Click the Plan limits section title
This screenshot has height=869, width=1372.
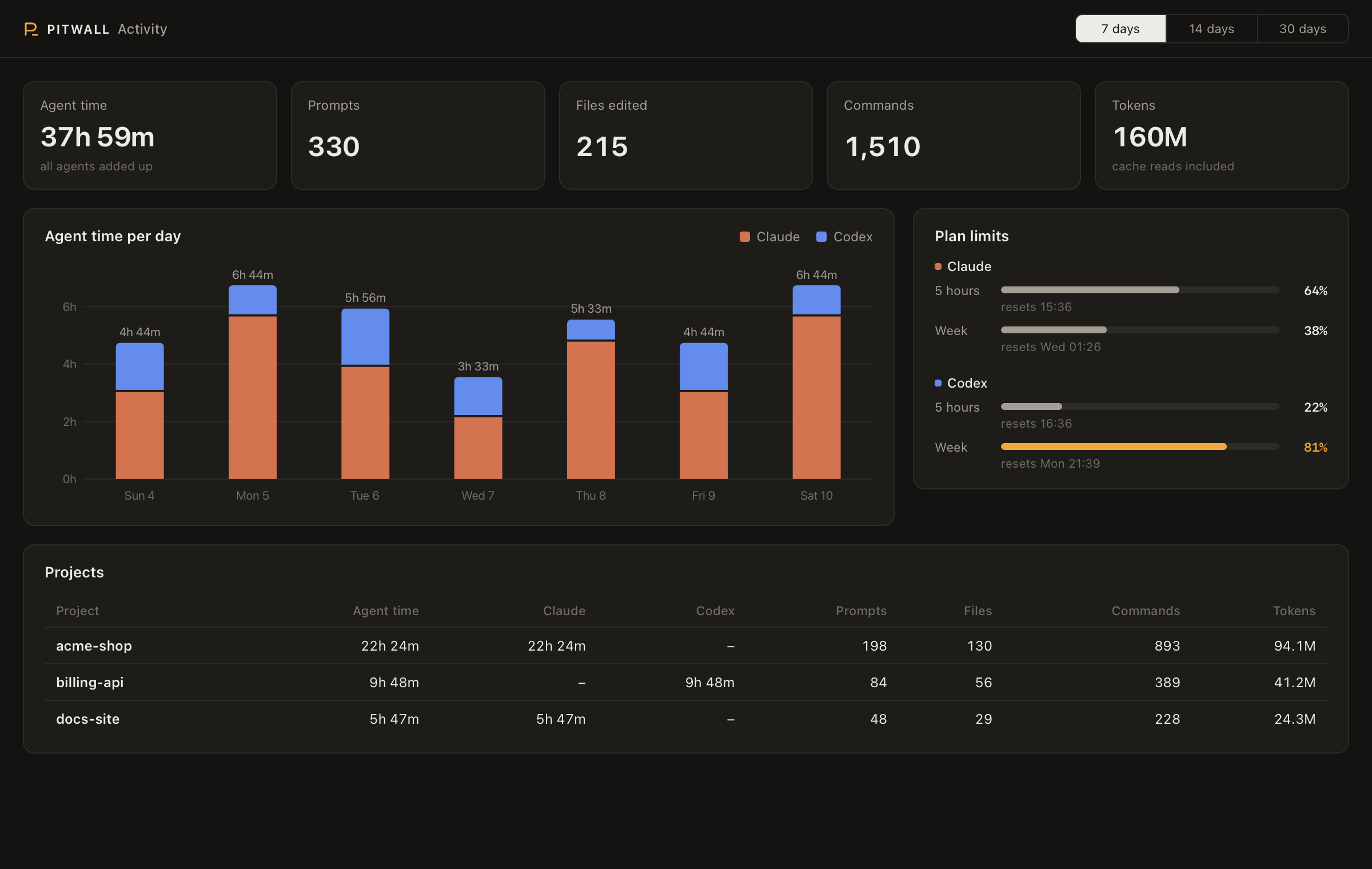971,236
